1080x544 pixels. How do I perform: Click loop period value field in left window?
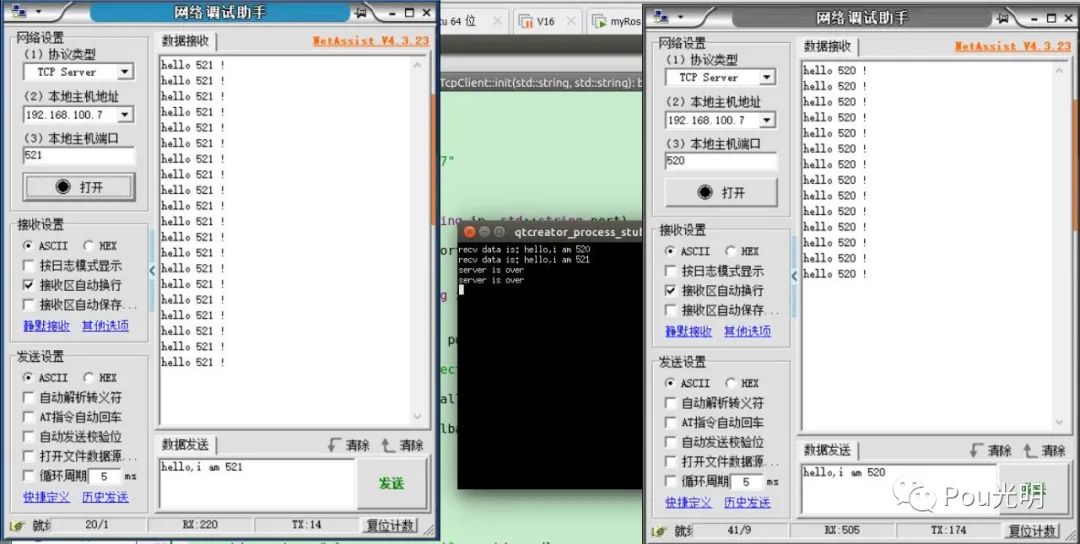coord(105,476)
